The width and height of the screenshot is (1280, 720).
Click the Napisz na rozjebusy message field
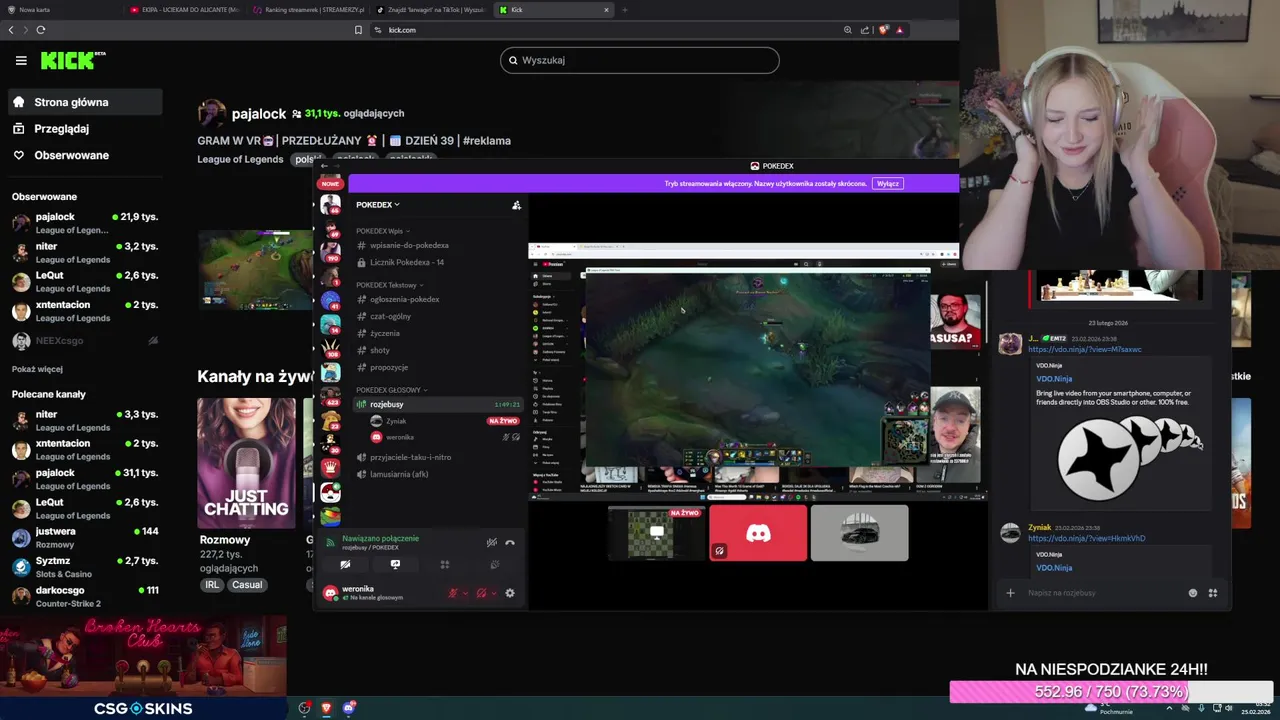coord(1100,593)
